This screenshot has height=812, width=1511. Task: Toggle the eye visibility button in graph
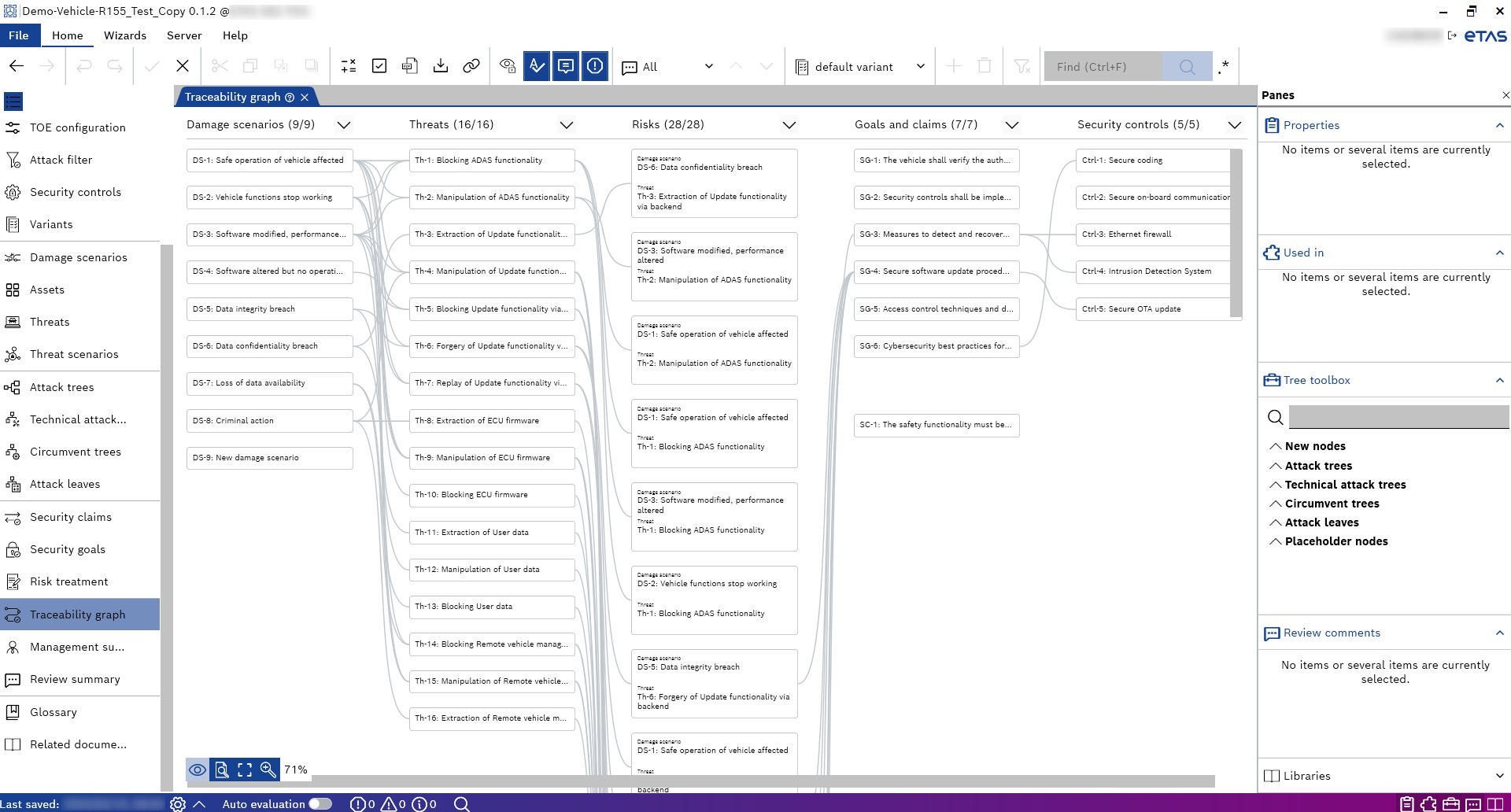[x=198, y=770]
